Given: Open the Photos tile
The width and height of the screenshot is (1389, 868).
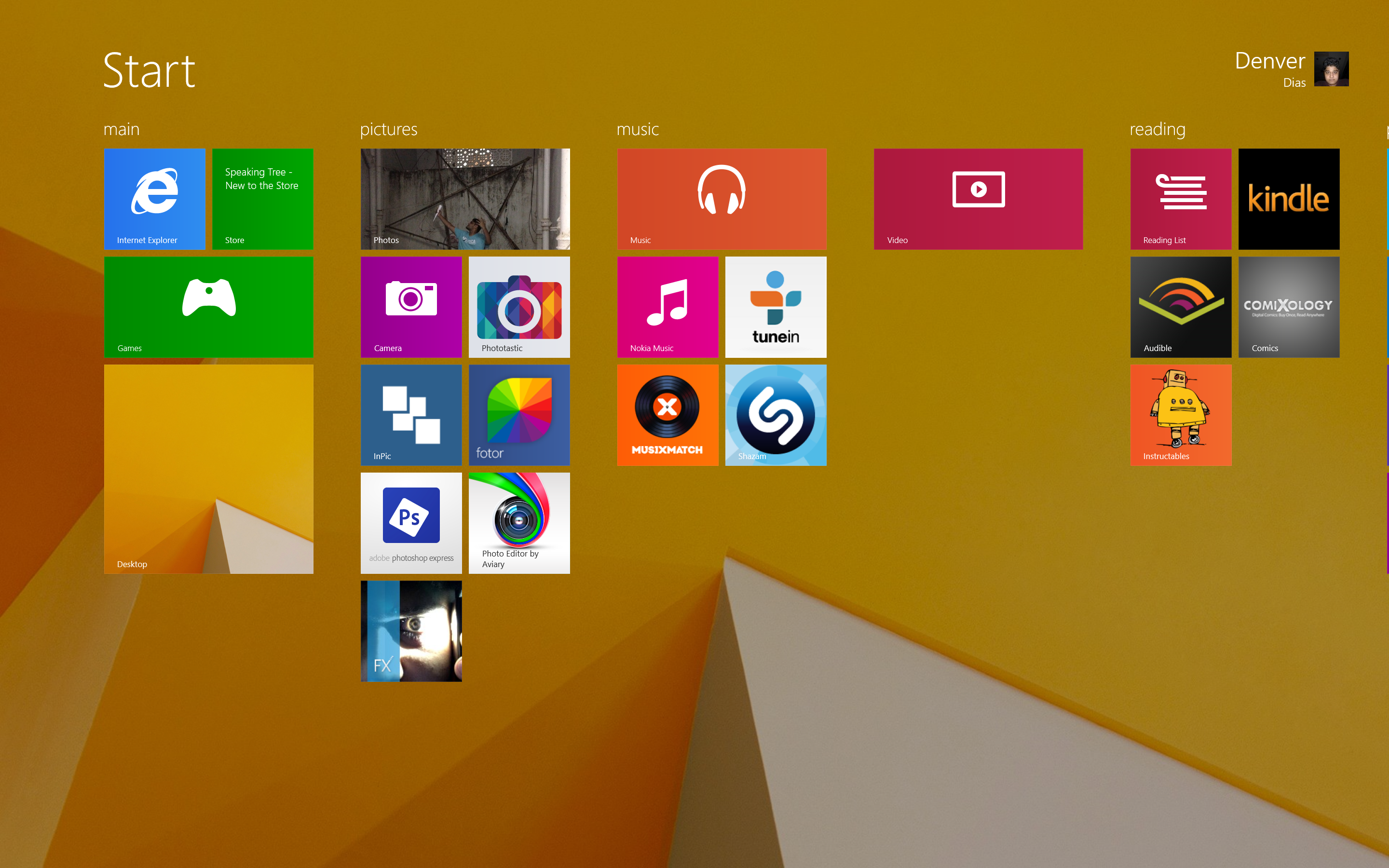Looking at the screenshot, I should coord(465,199).
